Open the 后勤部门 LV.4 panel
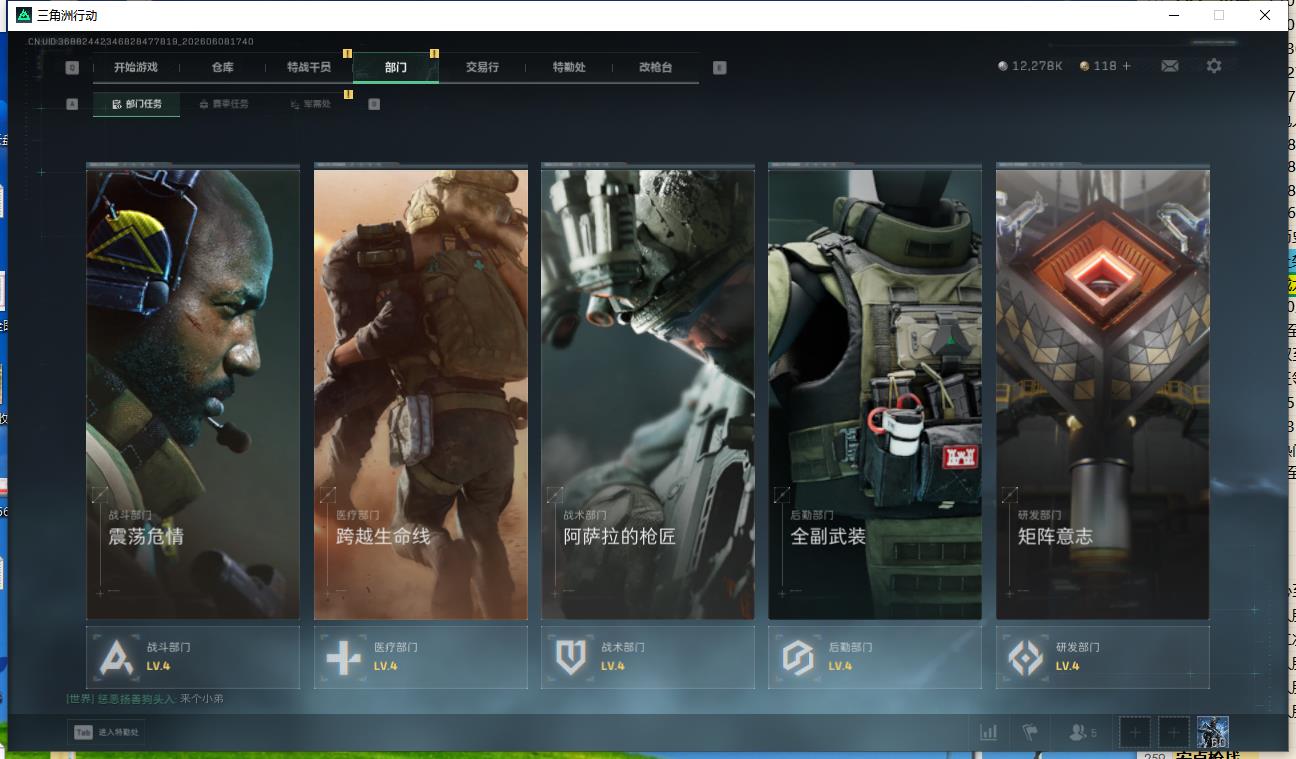 875,657
